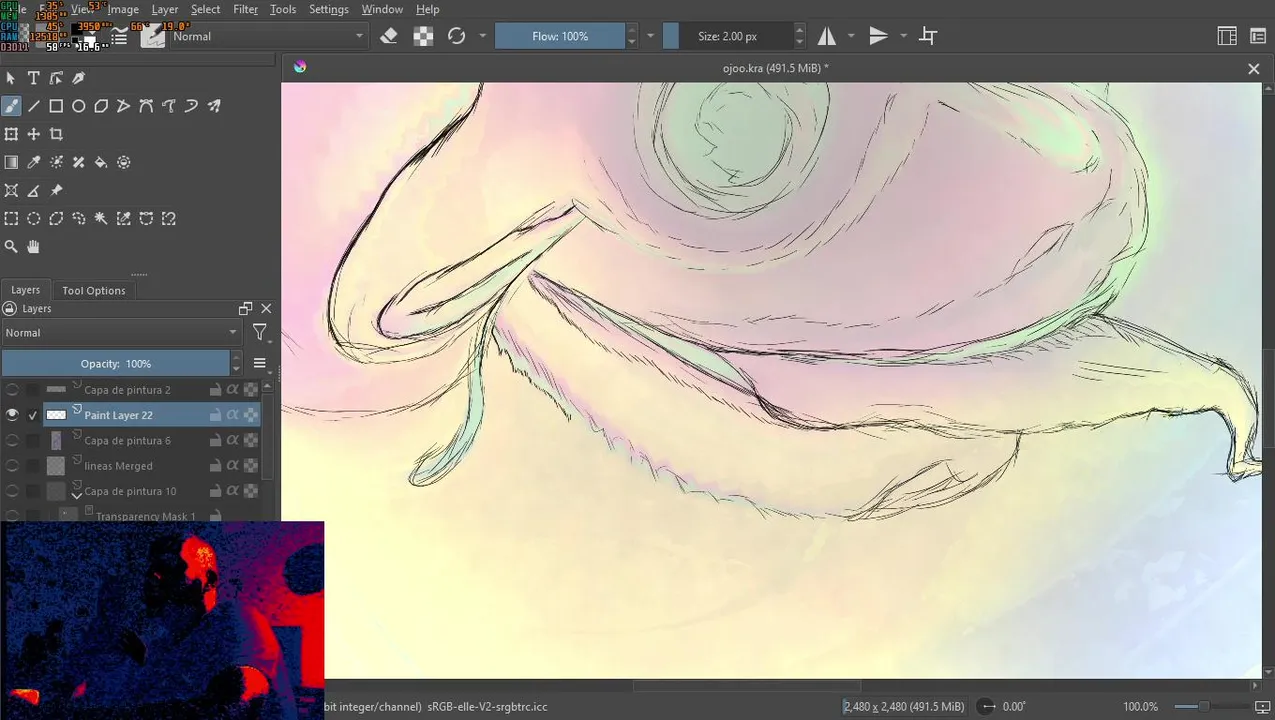Select the Freehand Path tool
The height and width of the screenshot is (720, 1275).
click(169, 106)
